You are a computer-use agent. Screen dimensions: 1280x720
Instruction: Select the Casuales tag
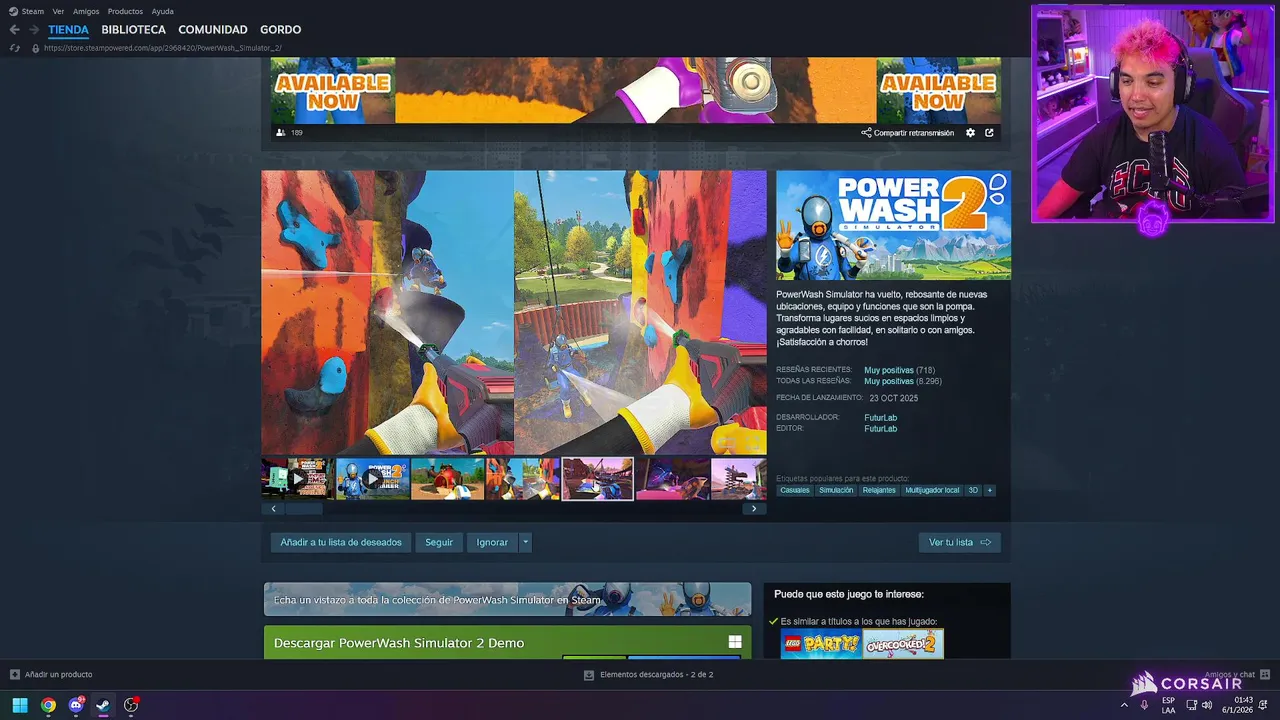795,490
